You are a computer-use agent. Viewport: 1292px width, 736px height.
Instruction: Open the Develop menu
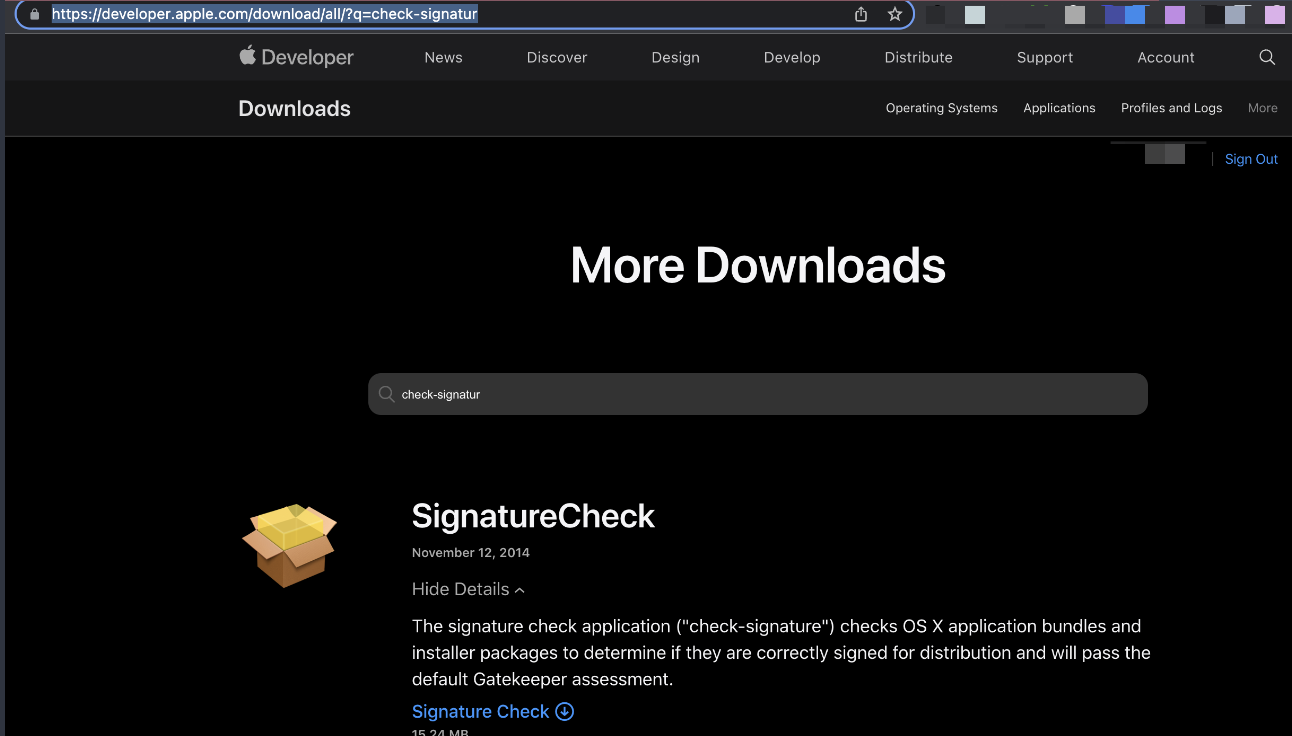(x=792, y=58)
